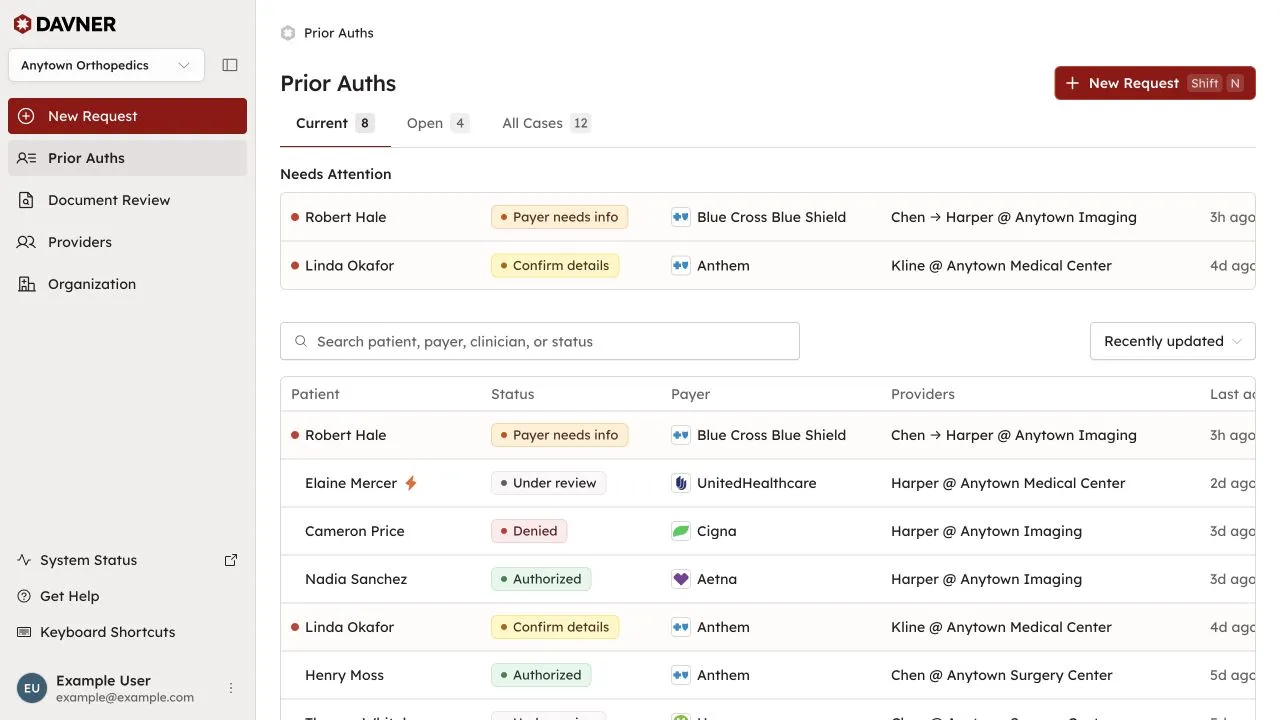Click the Status column header
This screenshot has height=720, width=1280.
tap(512, 394)
